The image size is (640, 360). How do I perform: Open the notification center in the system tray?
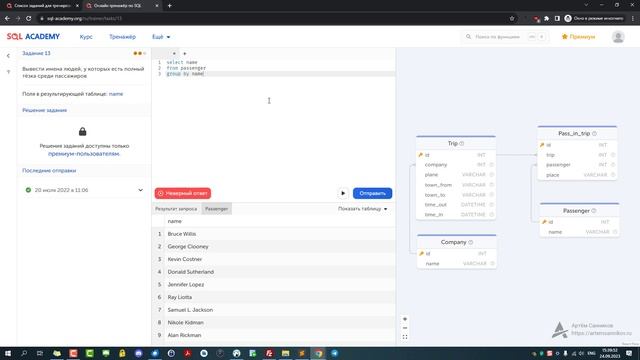coord(629,353)
